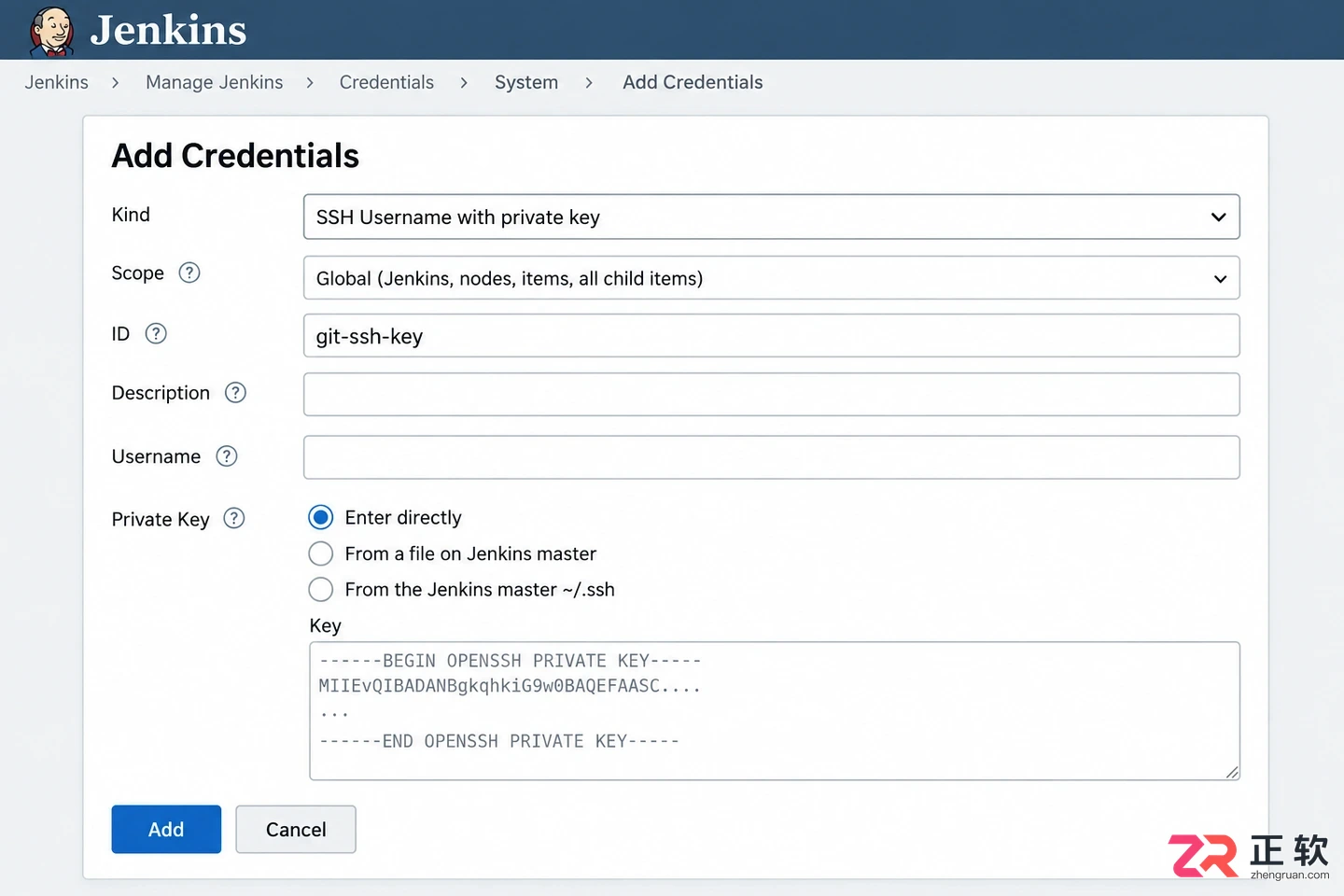Click the Add Credentials heading
The height and width of the screenshot is (896, 1344).
(x=235, y=156)
